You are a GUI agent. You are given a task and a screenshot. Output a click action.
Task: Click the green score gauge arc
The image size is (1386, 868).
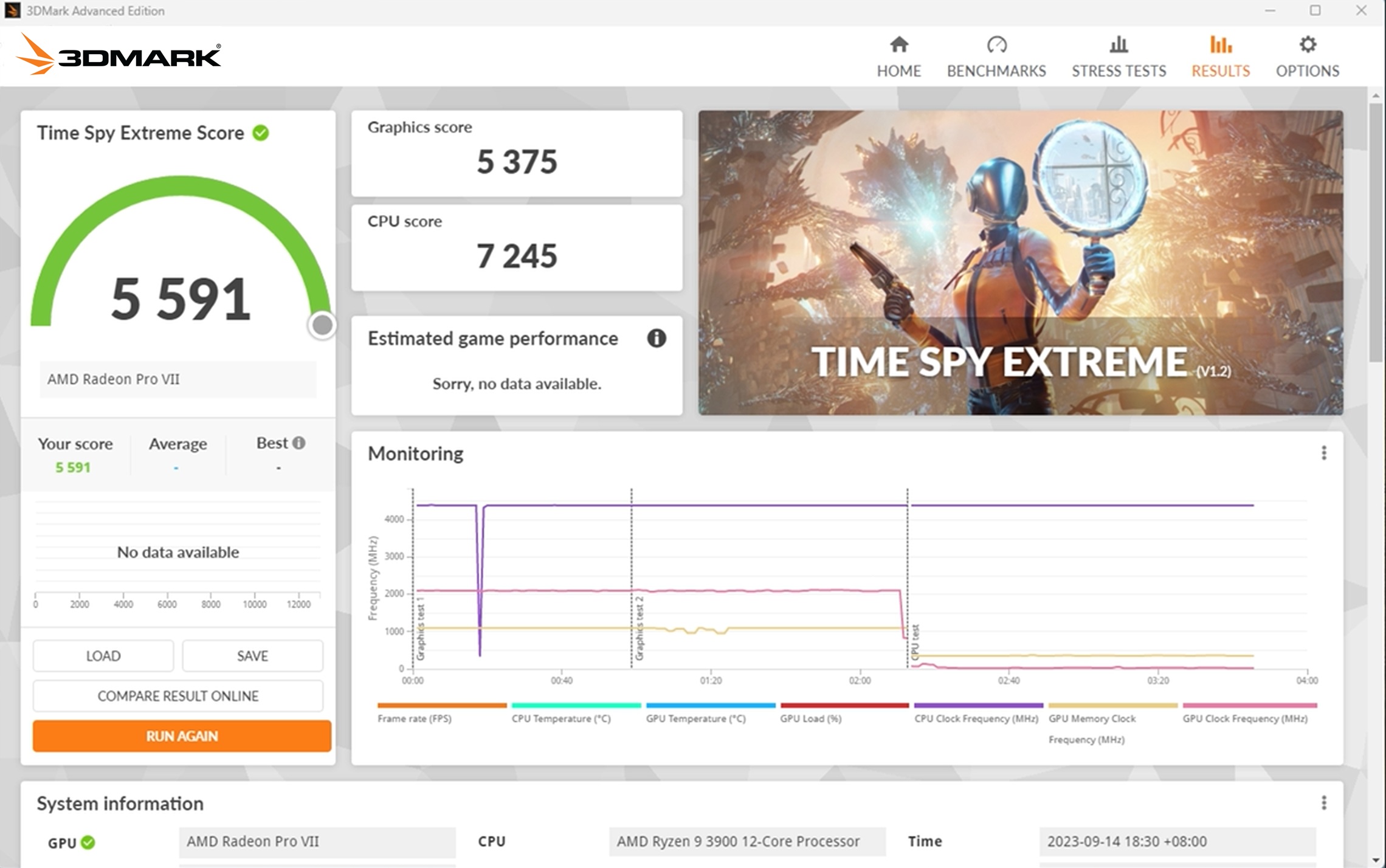180,186
